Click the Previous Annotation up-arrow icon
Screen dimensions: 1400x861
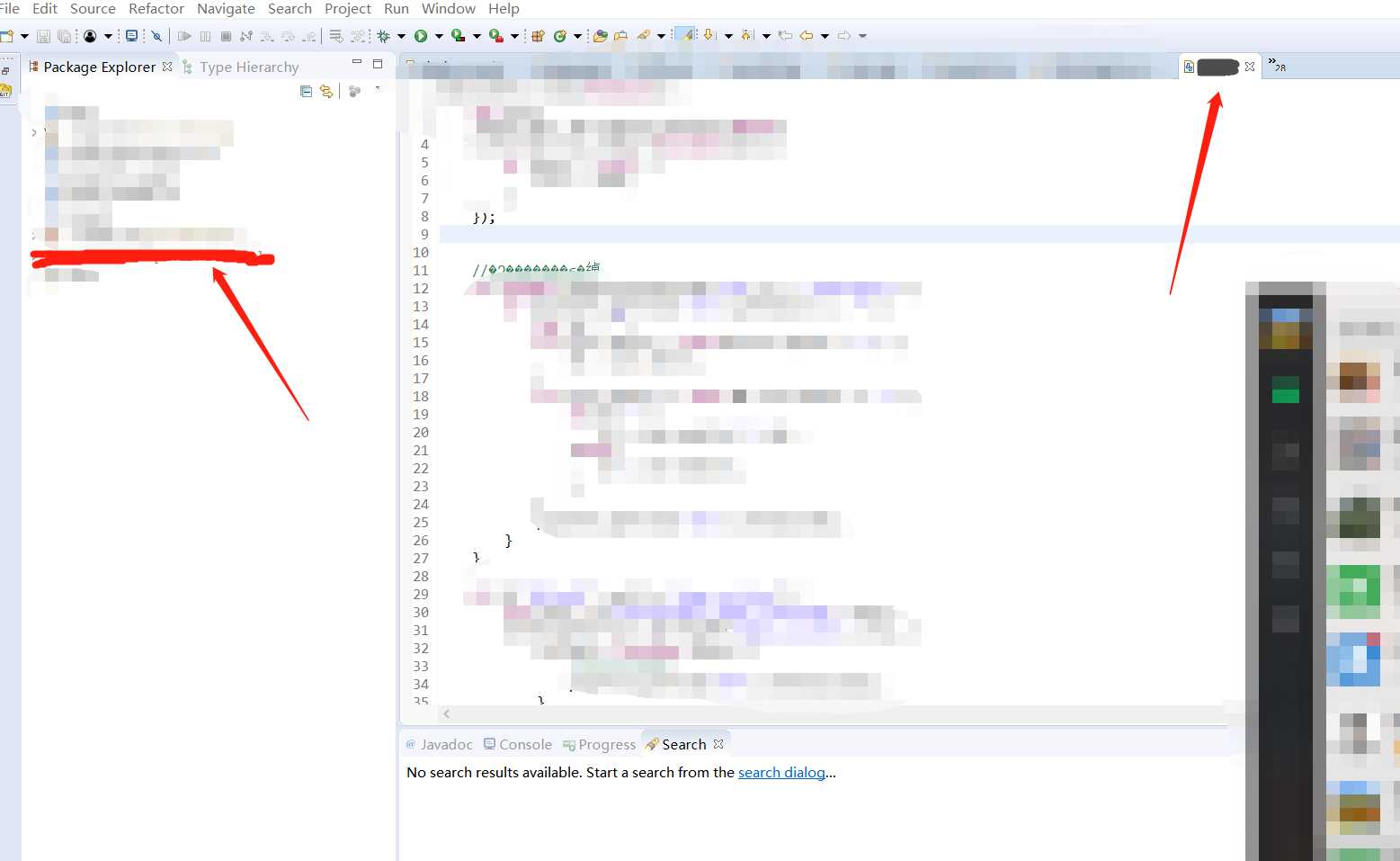click(746, 36)
